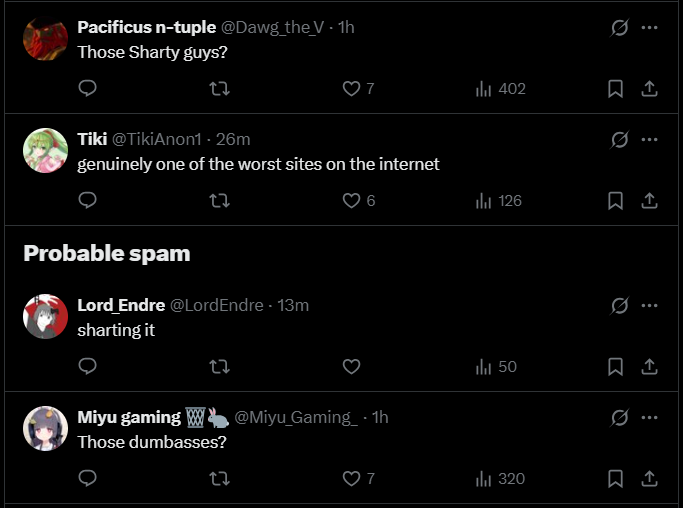Reply to Pacificus n-tuple's tweet

[87, 89]
